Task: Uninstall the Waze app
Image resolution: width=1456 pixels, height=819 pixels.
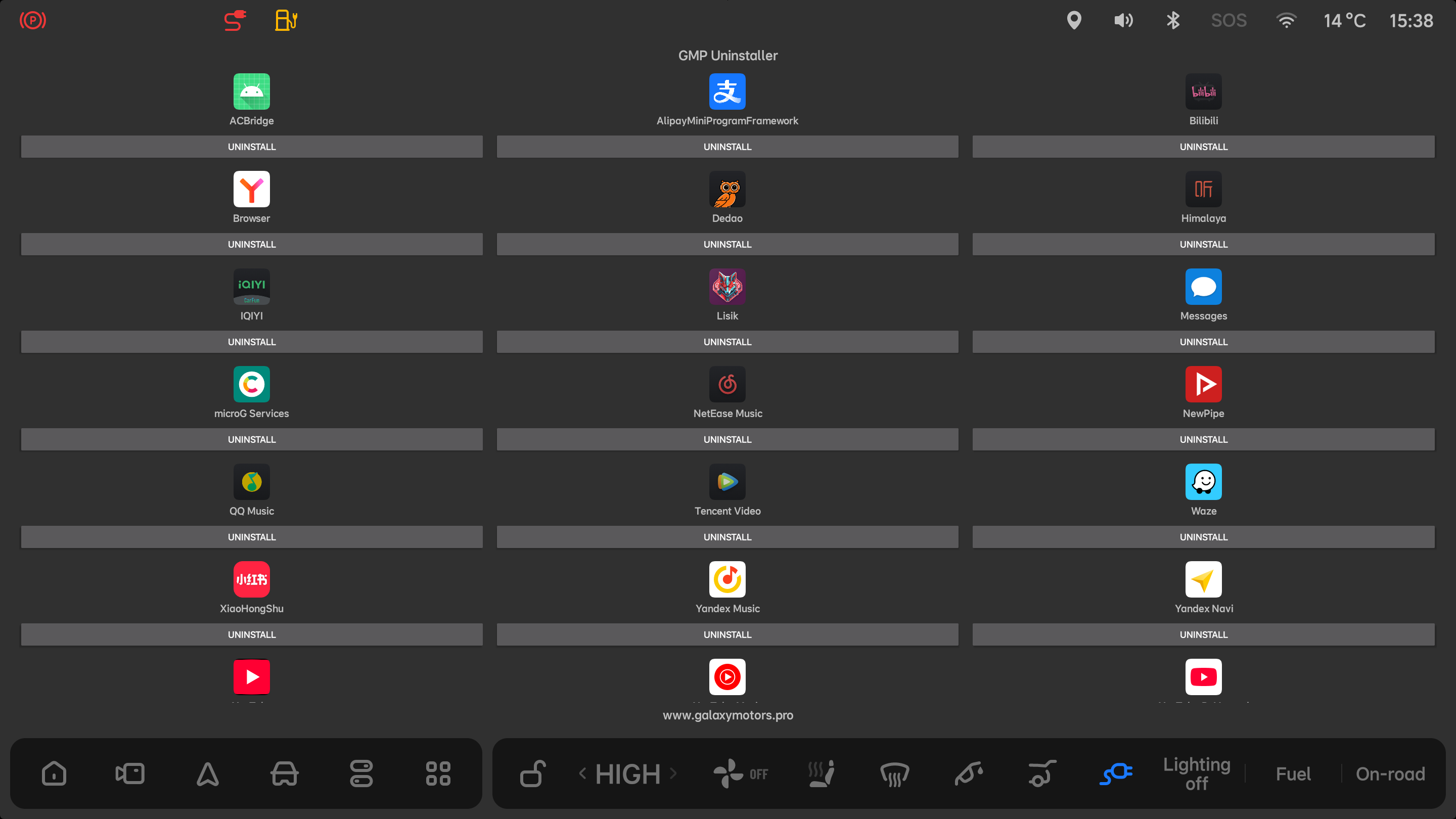Action: point(1203,536)
